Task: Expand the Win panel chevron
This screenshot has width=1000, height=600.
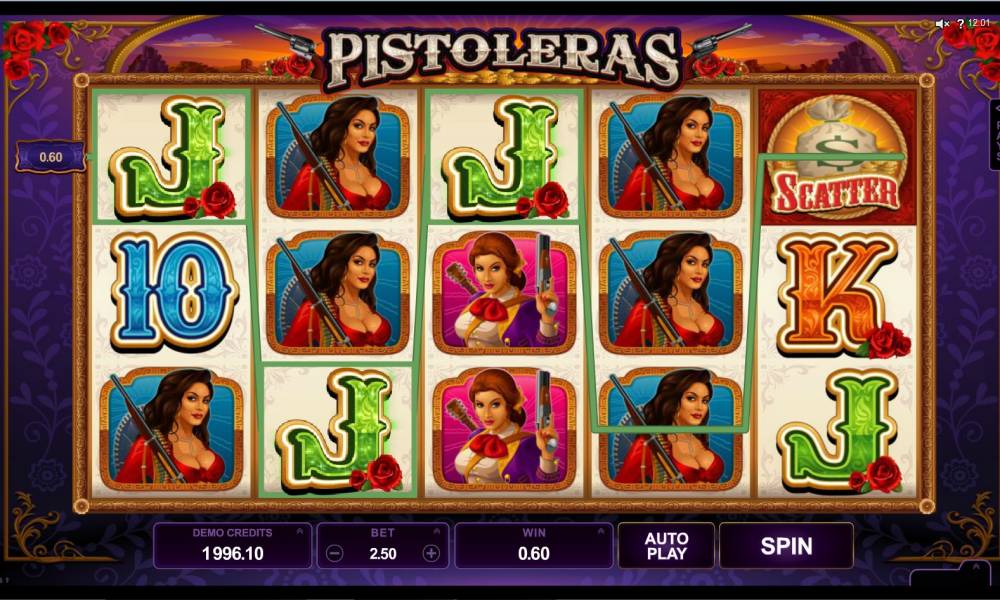Action: point(601,531)
